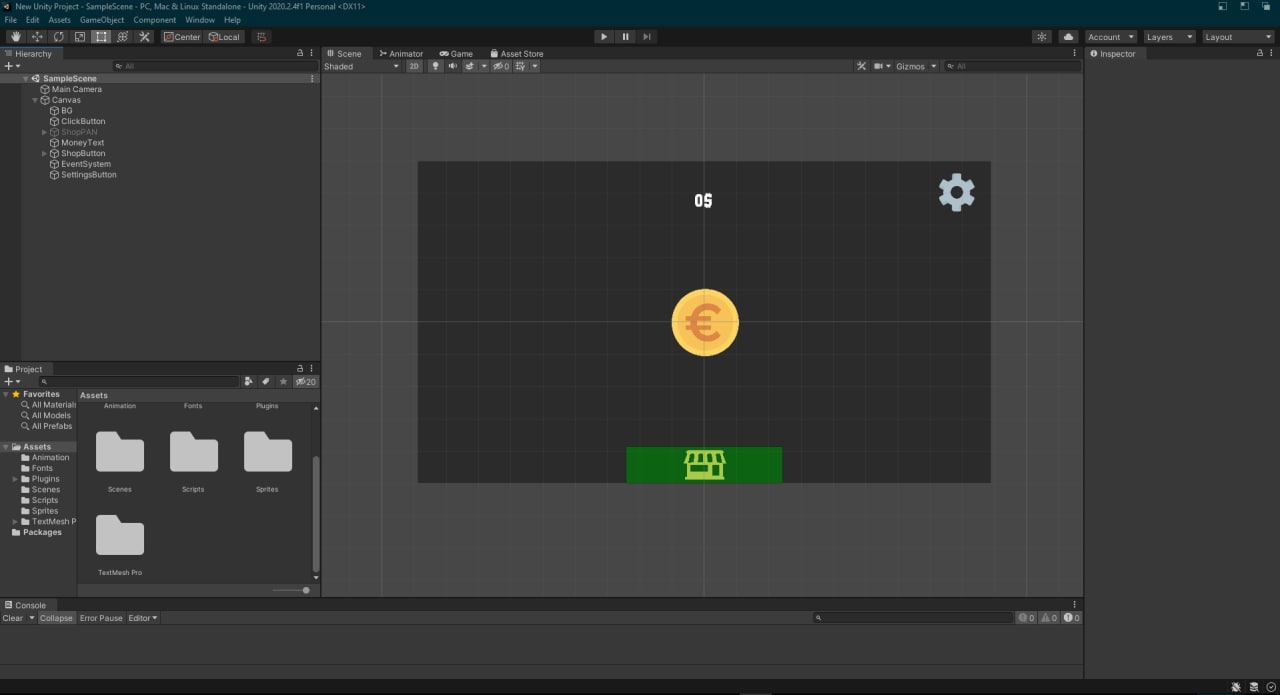Select the Transform tool
This screenshot has height=695, width=1280.
coord(123,37)
